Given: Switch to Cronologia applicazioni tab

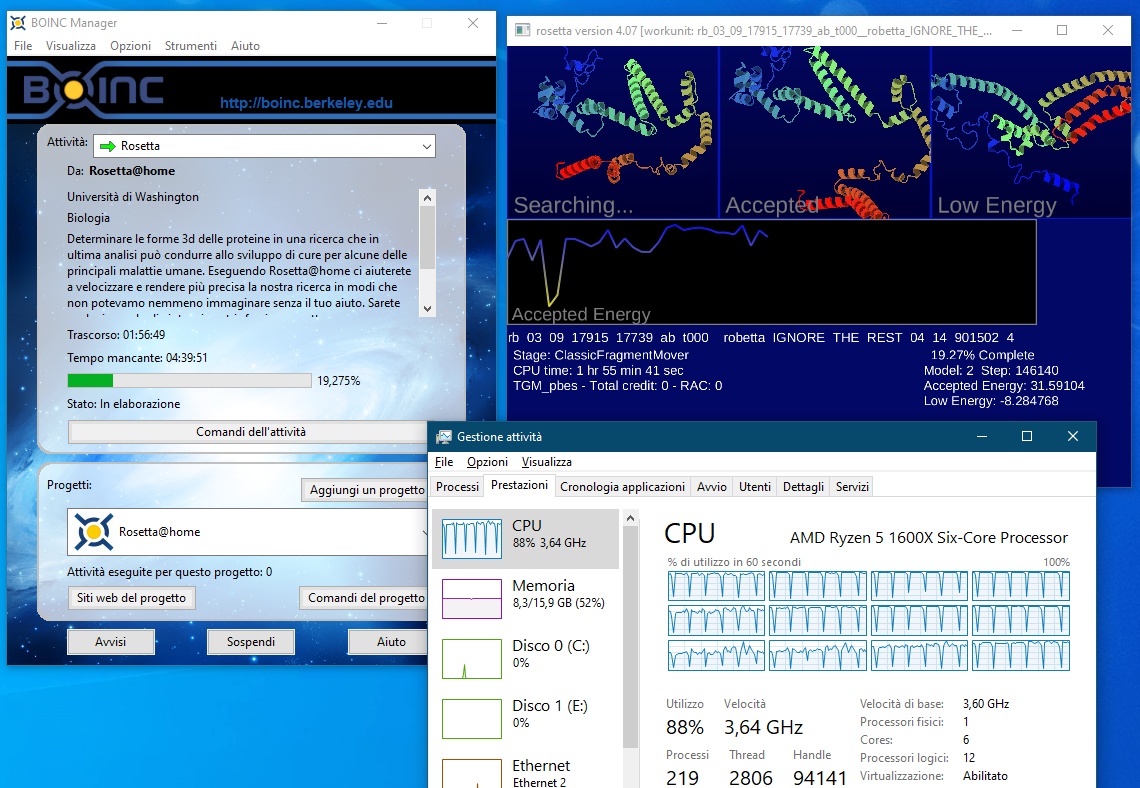Looking at the screenshot, I should (x=622, y=487).
